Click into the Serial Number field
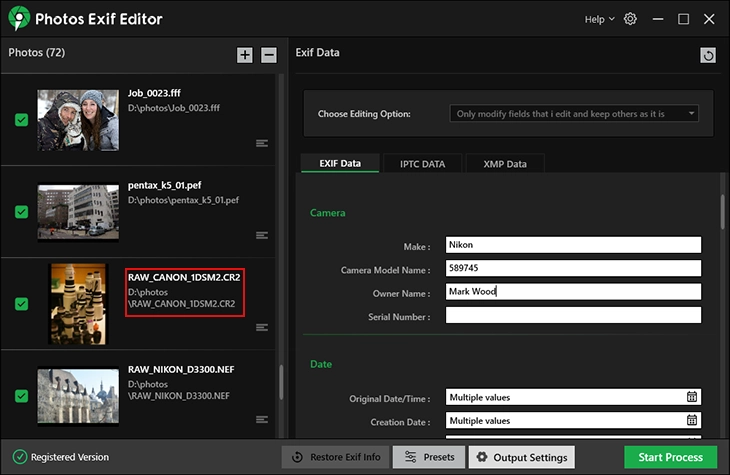 click(x=573, y=316)
